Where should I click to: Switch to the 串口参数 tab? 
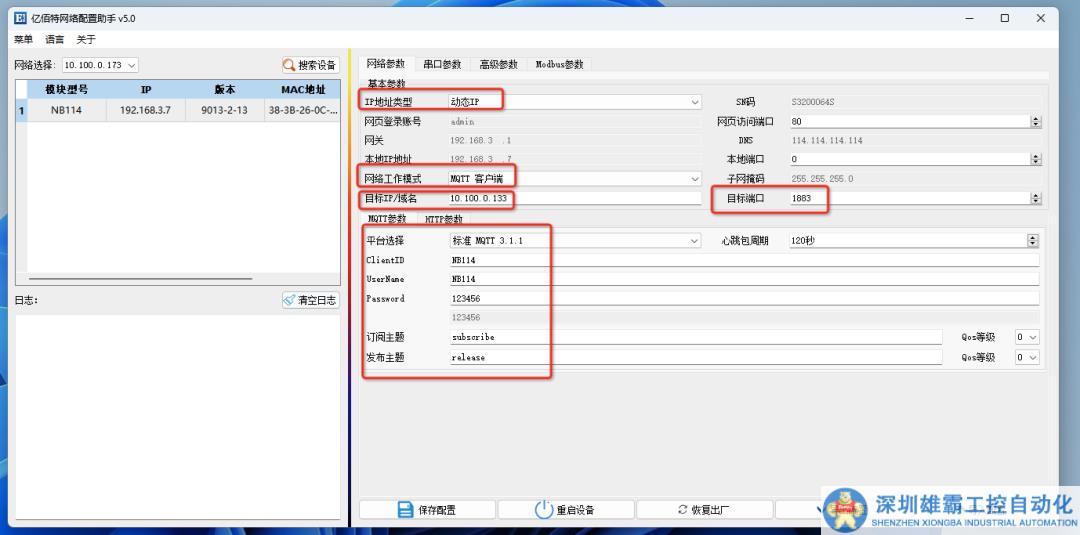click(x=442, y=64)
